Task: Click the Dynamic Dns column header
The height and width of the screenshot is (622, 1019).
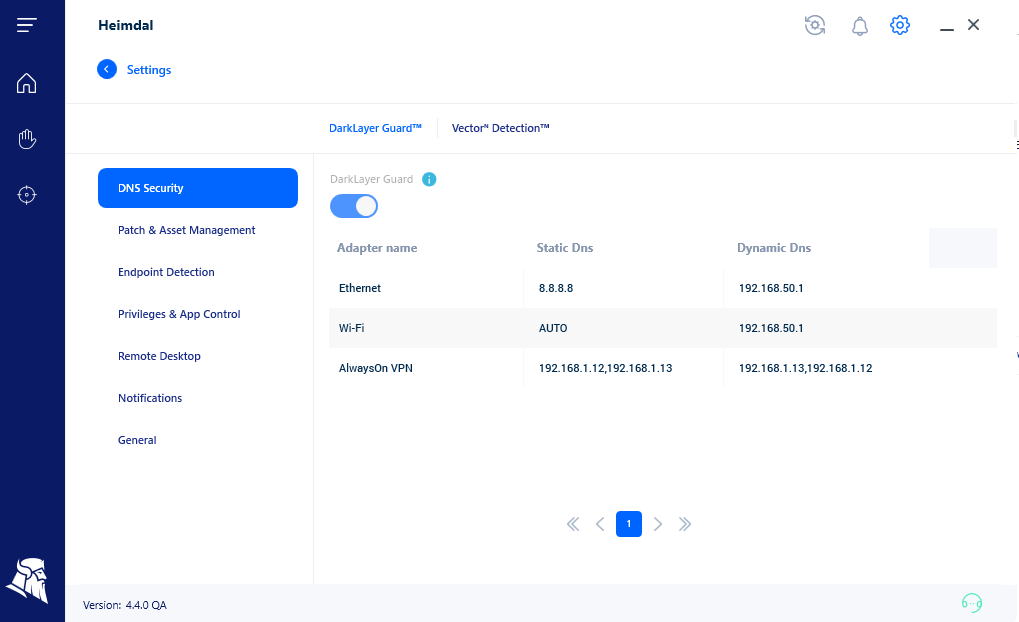Action: (x=774, y=248)
